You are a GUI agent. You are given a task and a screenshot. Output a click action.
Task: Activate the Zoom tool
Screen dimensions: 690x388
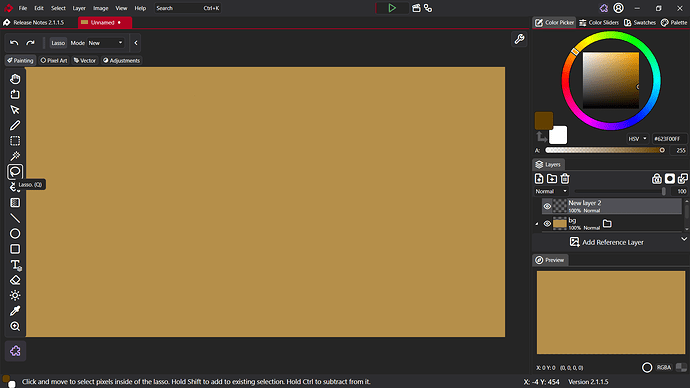15,326
